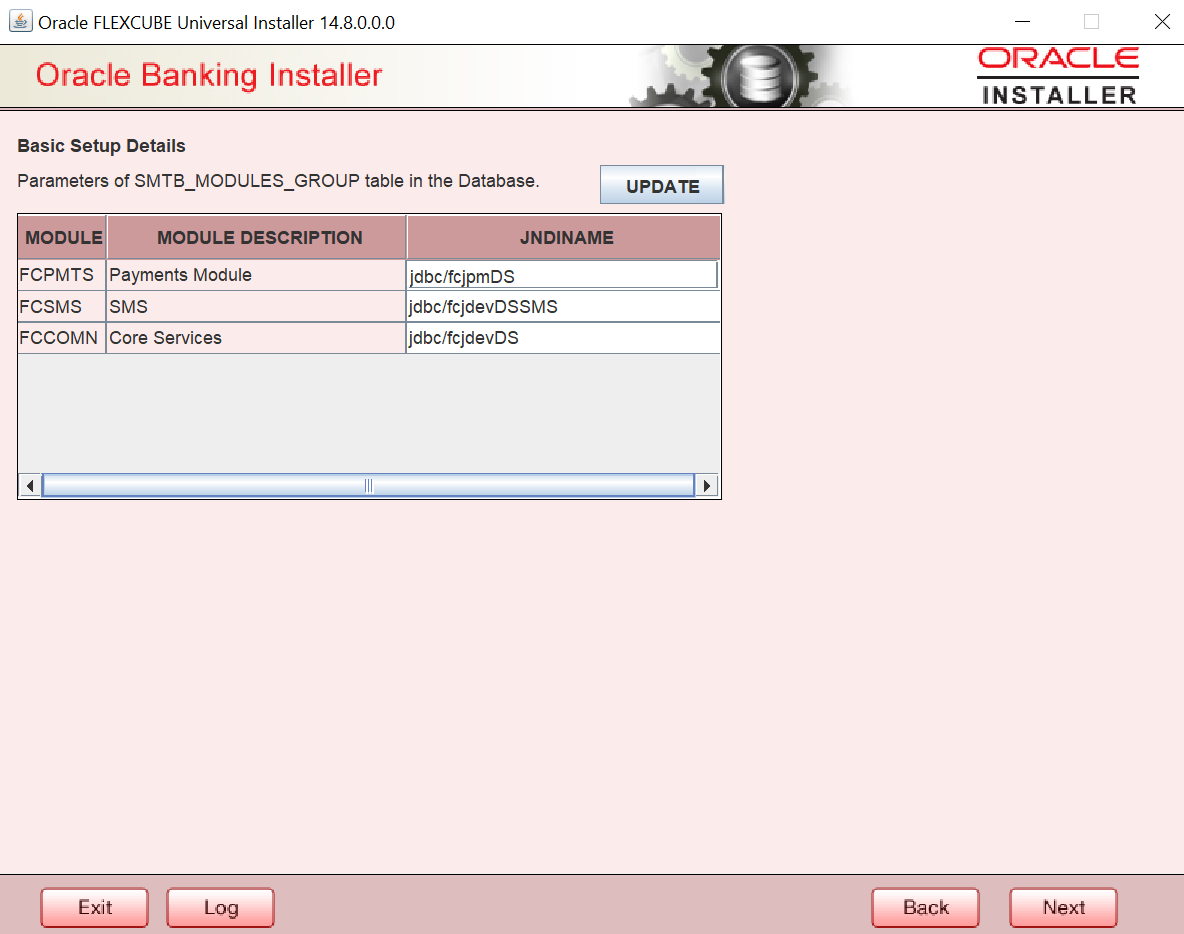The image size is (1184, 934).
Task: Click the MODULE DESCRIPTION column header
Action: pyautogui.click(x=257, y=237)
